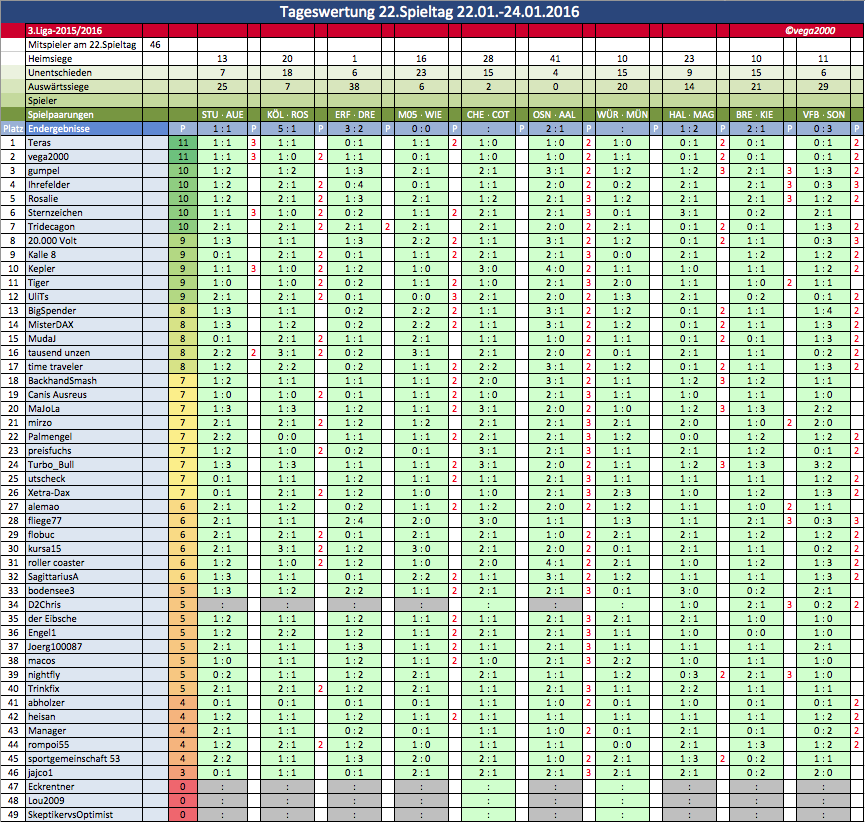Click the WÜR · MÜN match header

tap(622, 115)
